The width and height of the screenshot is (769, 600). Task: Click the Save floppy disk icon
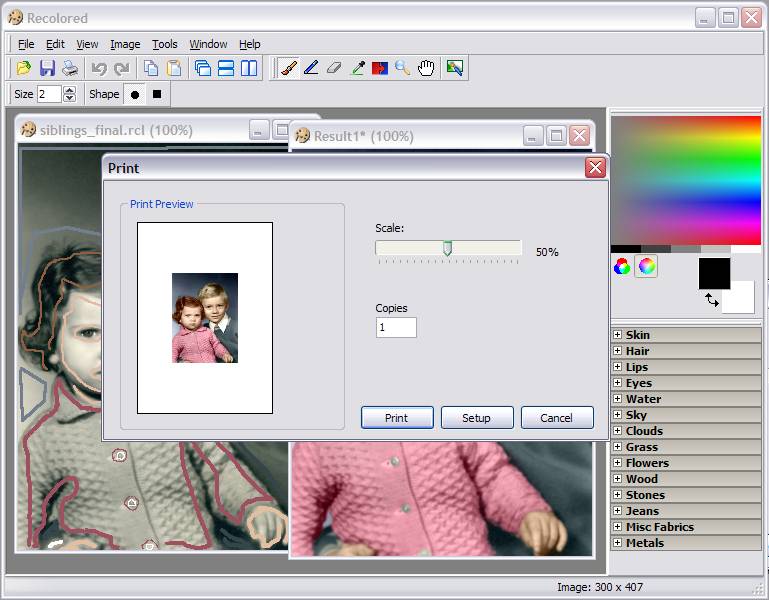pos(47,68)
